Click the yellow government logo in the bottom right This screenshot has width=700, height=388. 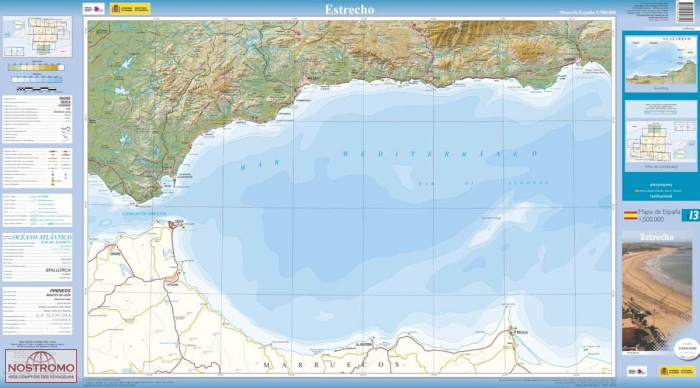(677, 371)
